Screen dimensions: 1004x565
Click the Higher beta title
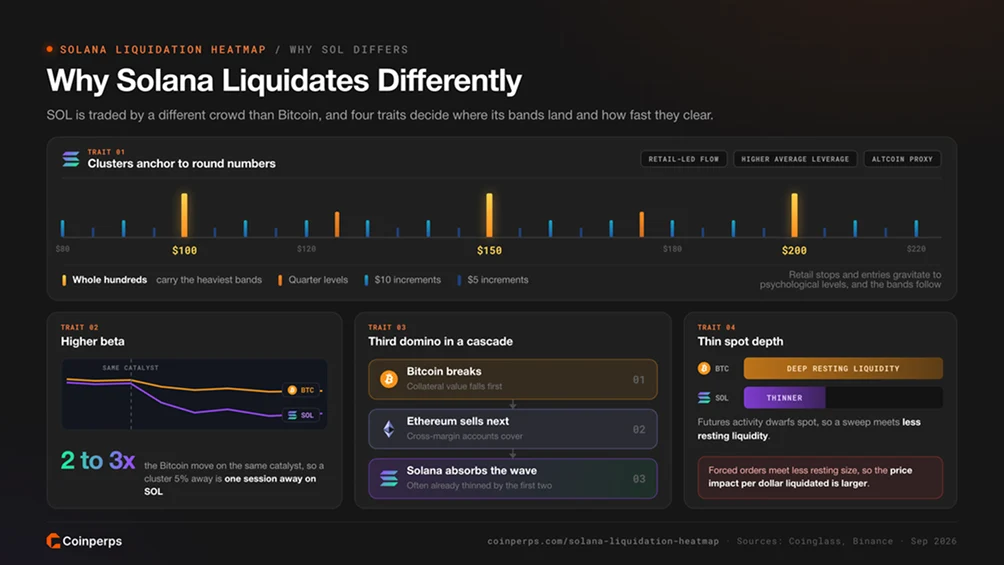coord(93,341)
